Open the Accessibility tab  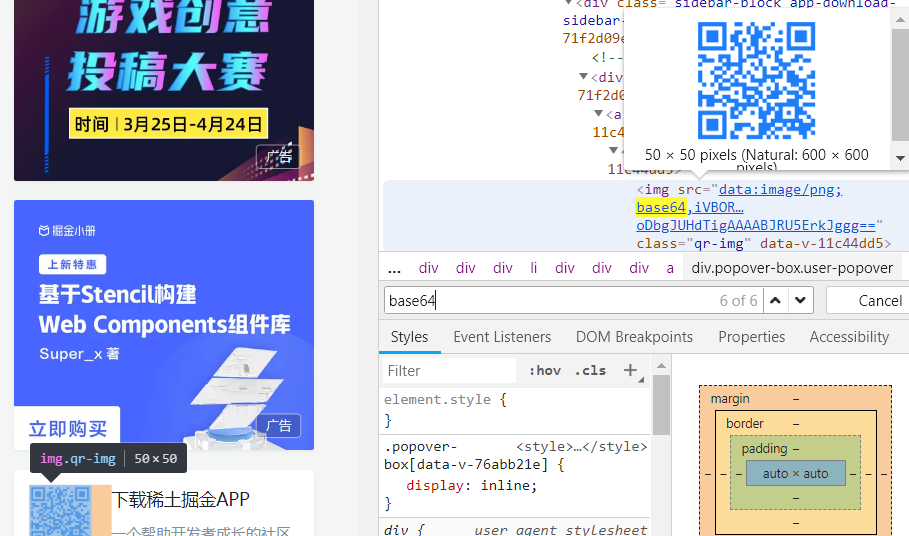pyautogui.click(x=849, y=337)
